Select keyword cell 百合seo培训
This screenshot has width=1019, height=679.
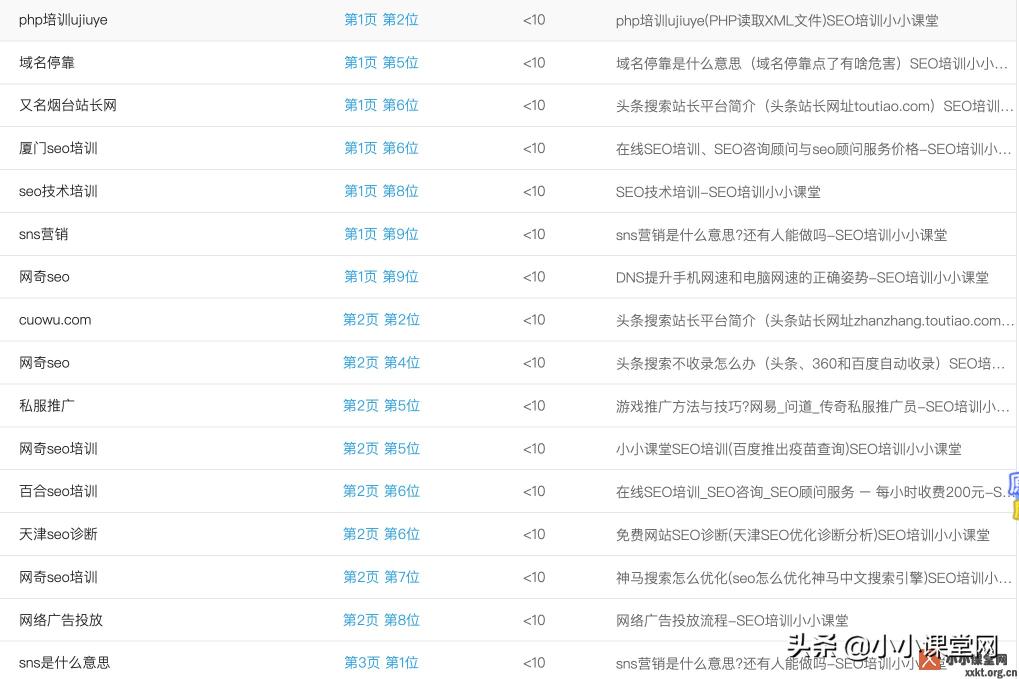pyautogui.click(x=58, y=491)
